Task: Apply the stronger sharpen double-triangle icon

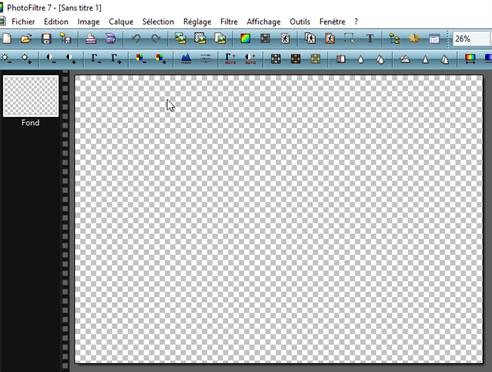Action: tap(445, 59)
